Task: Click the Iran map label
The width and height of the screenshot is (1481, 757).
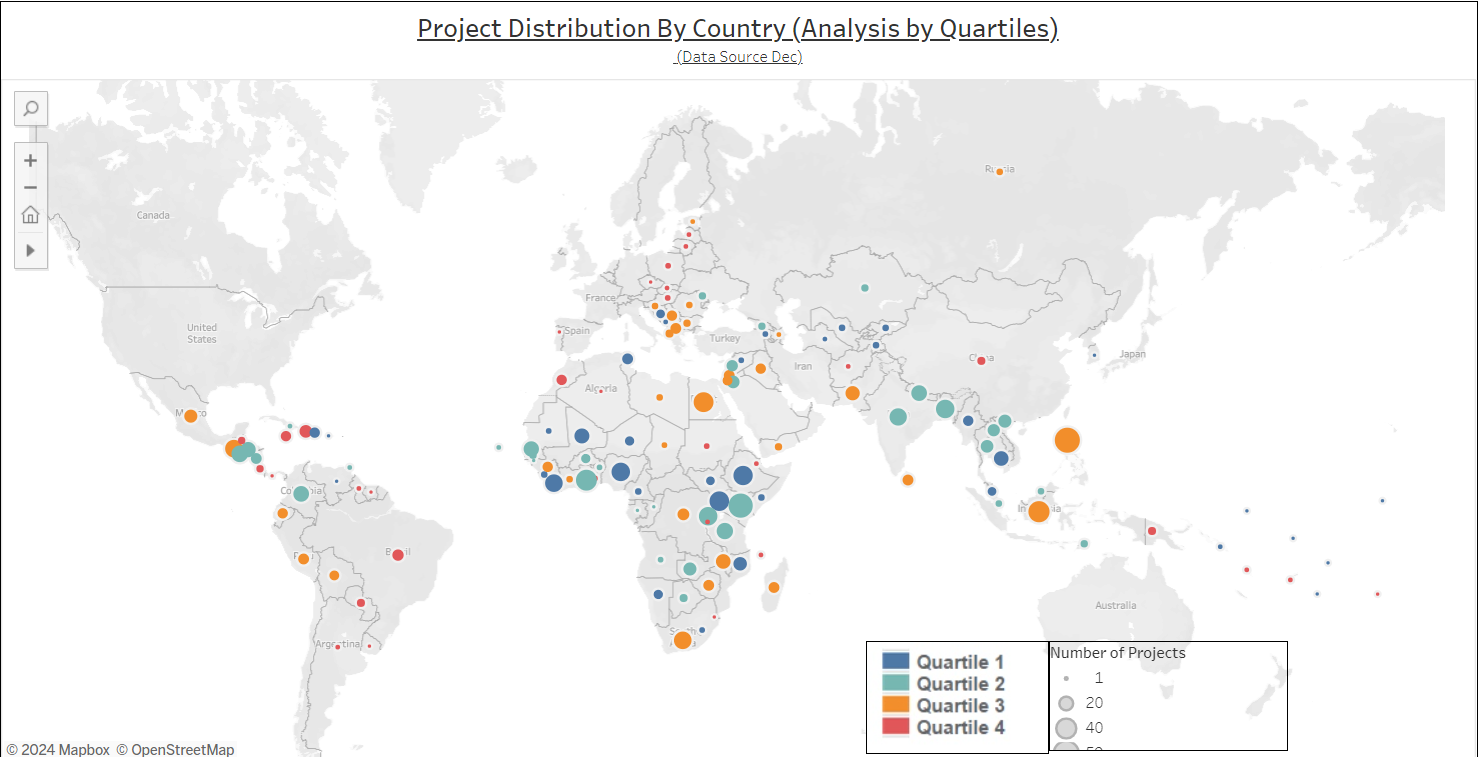Action: point(803,366)
